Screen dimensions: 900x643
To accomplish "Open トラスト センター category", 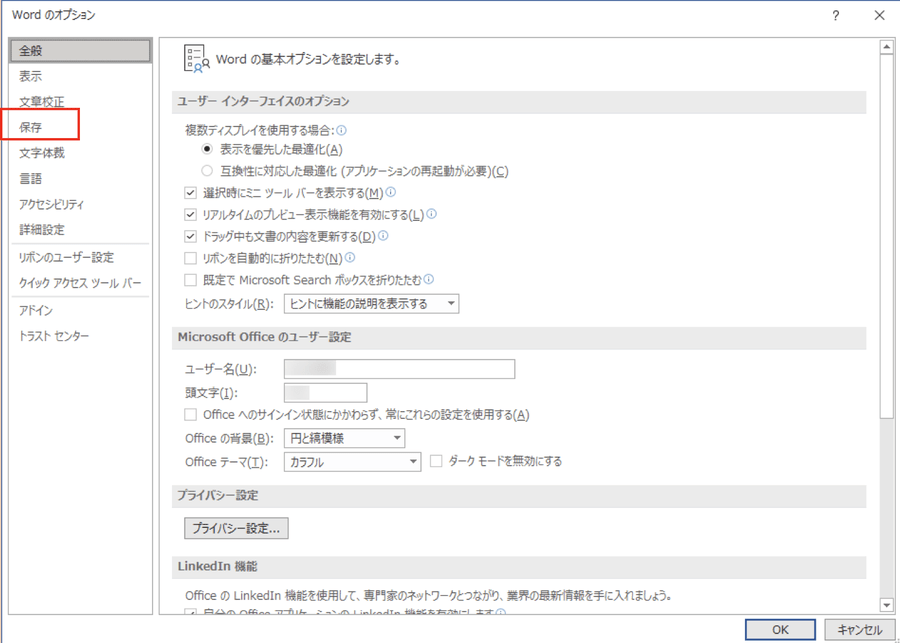I will tap(80, 336).
